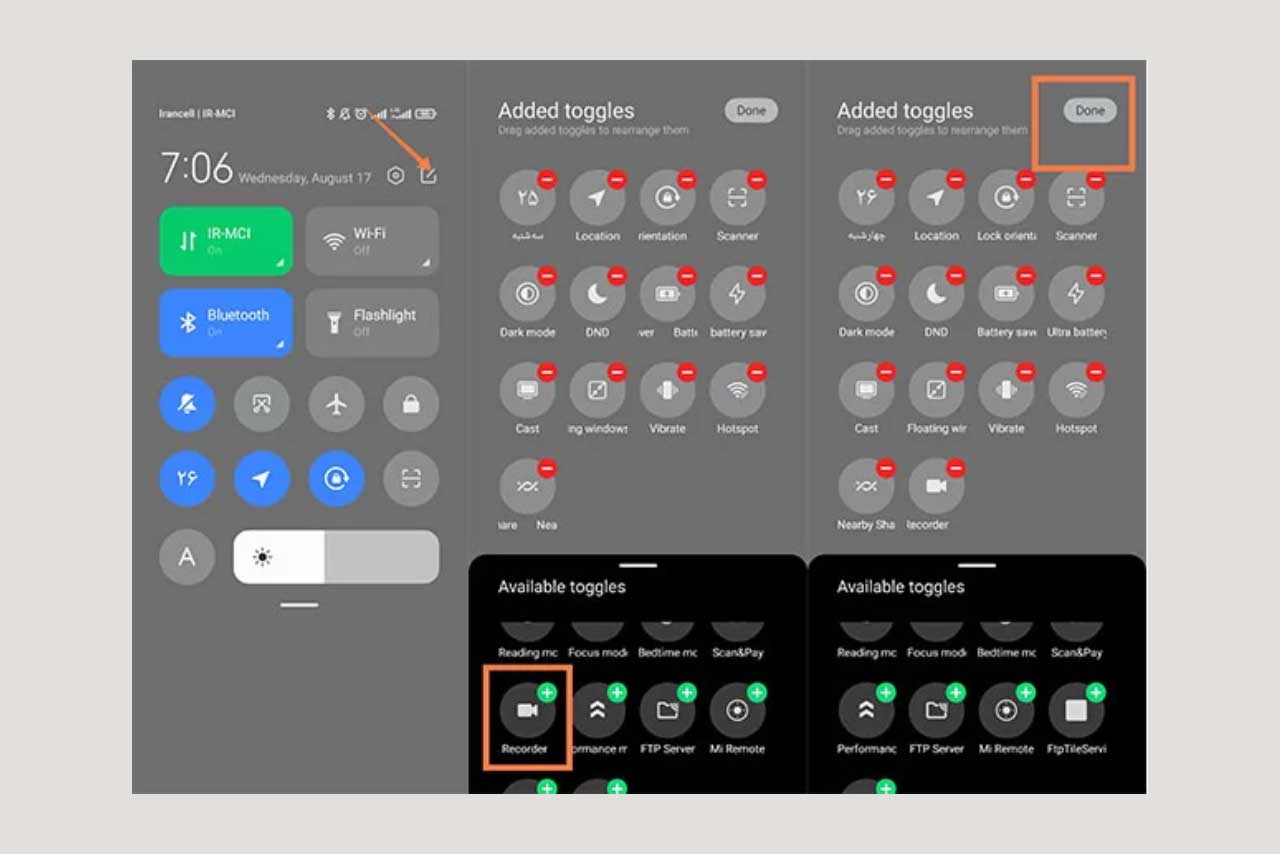Tap sun icon on brightness slider
Image resolution: width=1280 pixels, height=854 pixels.
click(262, 557)
